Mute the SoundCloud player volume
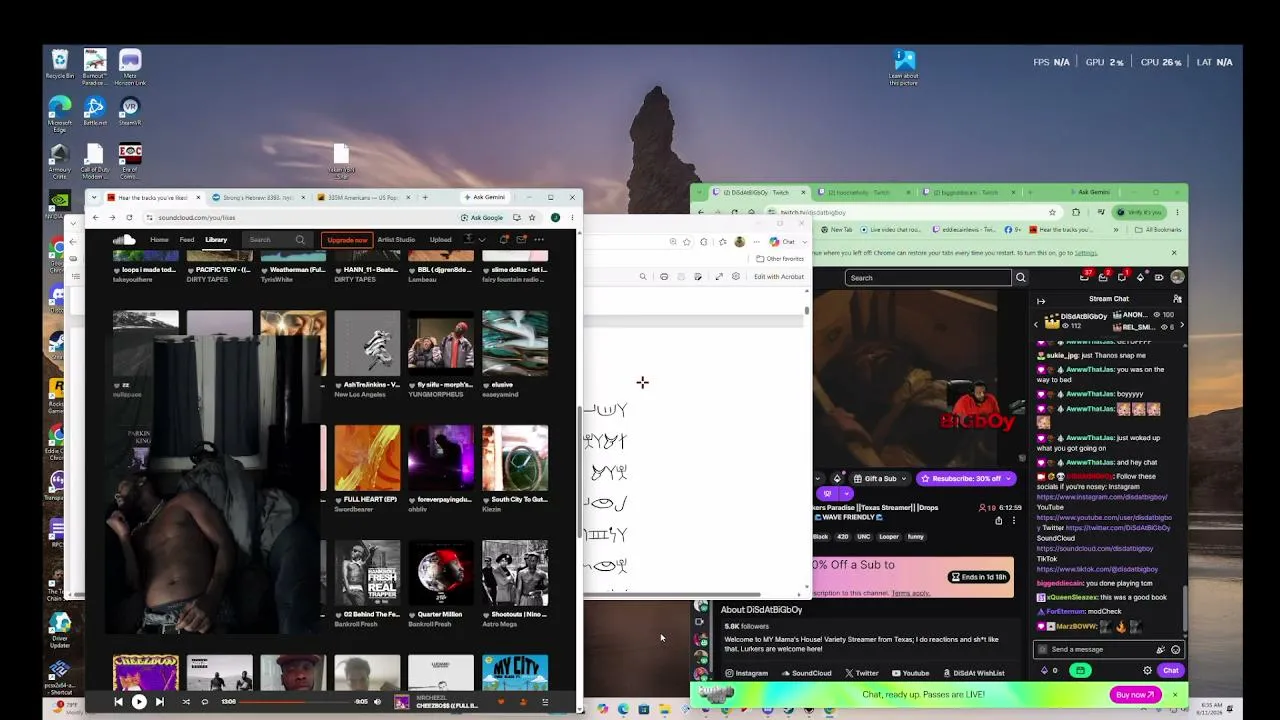This screenshot has width=1280, height=720. coord(377,702)
